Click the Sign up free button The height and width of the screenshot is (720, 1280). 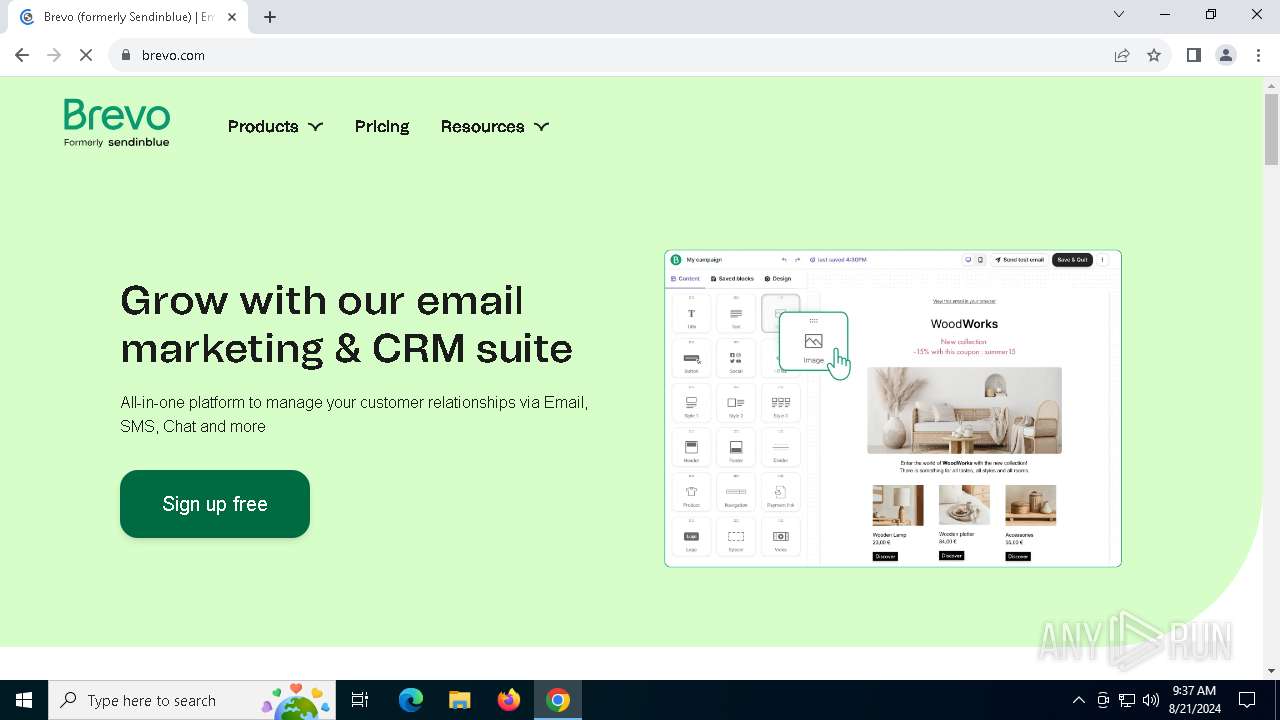click(215, 504)
